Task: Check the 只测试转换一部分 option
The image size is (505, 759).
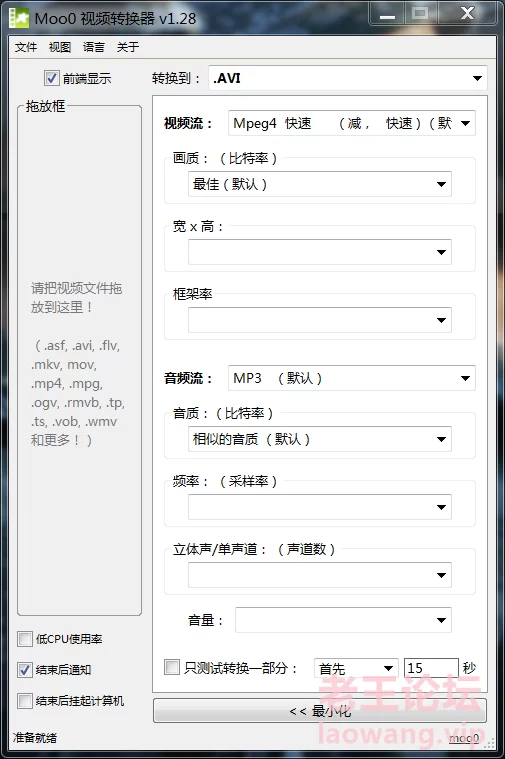Action: pyautogui.click(x=172, y=667)
